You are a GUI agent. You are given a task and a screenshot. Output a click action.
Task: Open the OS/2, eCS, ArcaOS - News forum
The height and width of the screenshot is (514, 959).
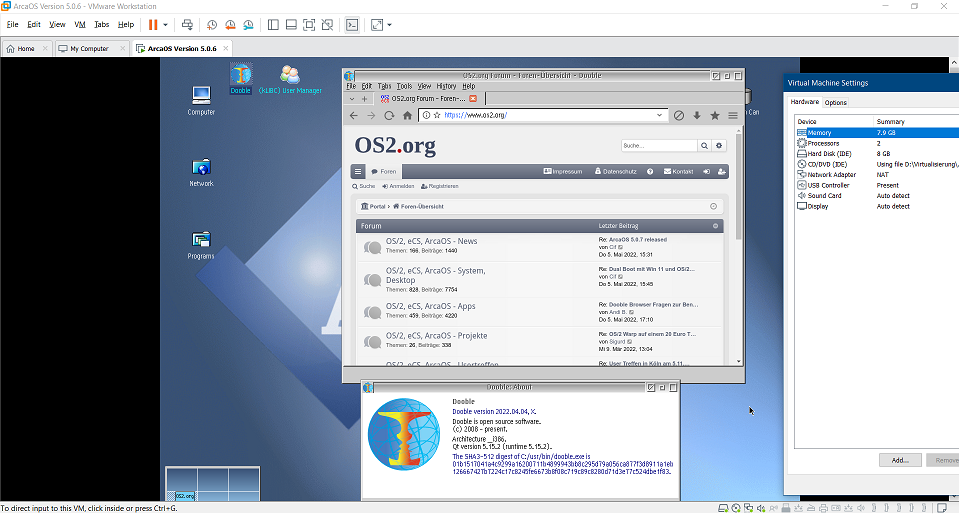pos(431,241)
